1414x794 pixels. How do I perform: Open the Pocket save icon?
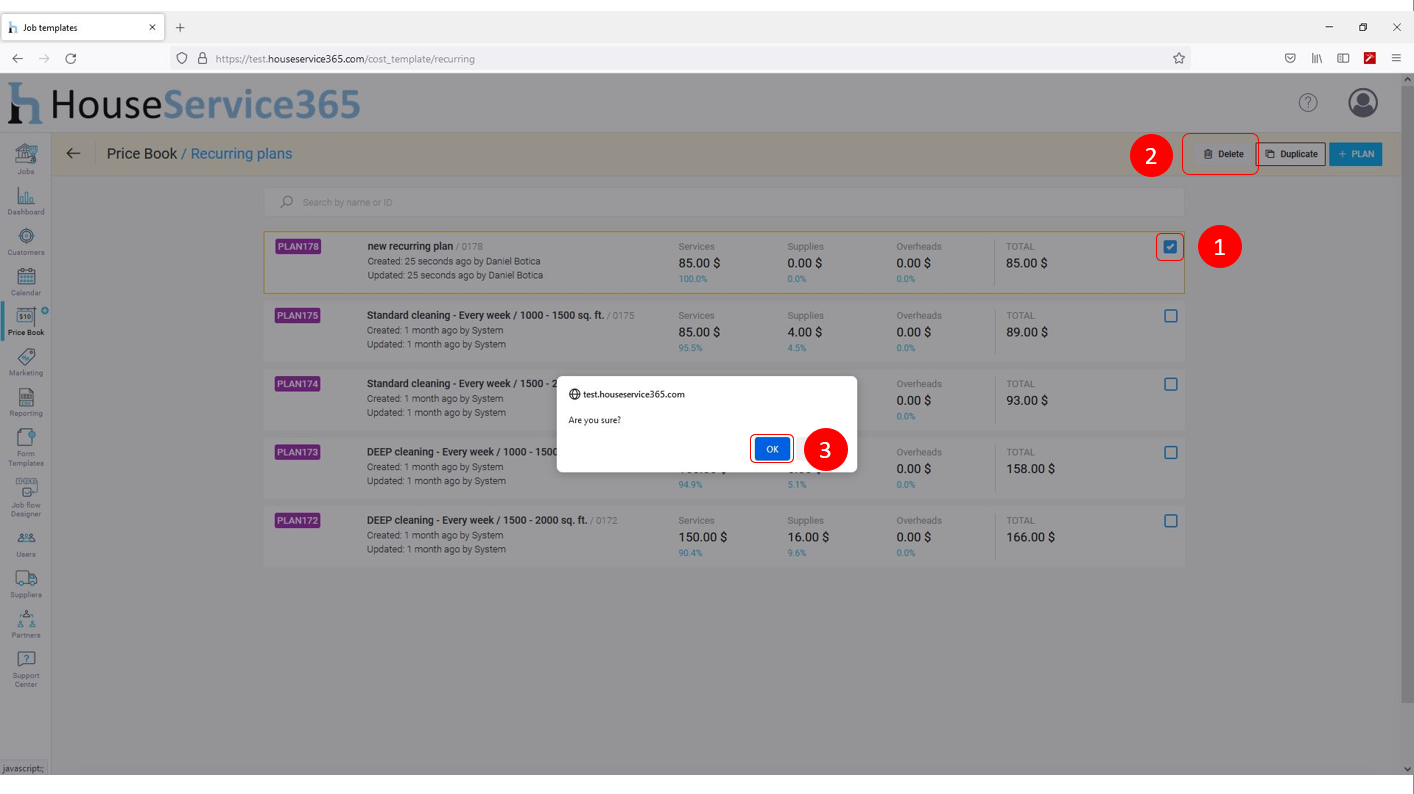click(x=1290, y=58)
